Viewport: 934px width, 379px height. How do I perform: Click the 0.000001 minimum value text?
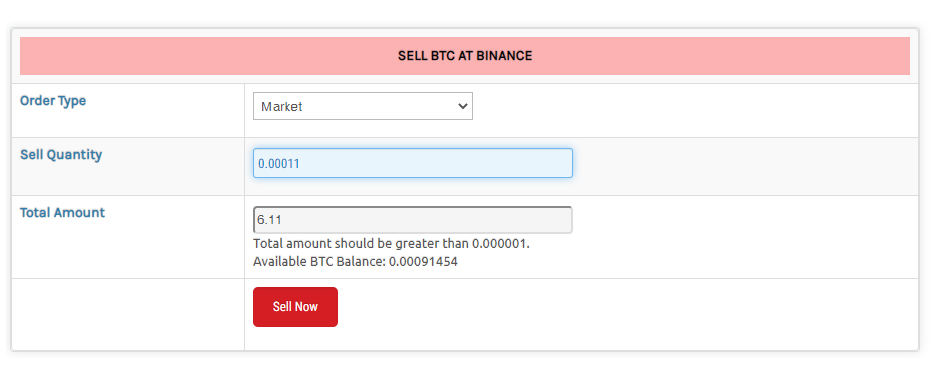click(x=500, y=244)
